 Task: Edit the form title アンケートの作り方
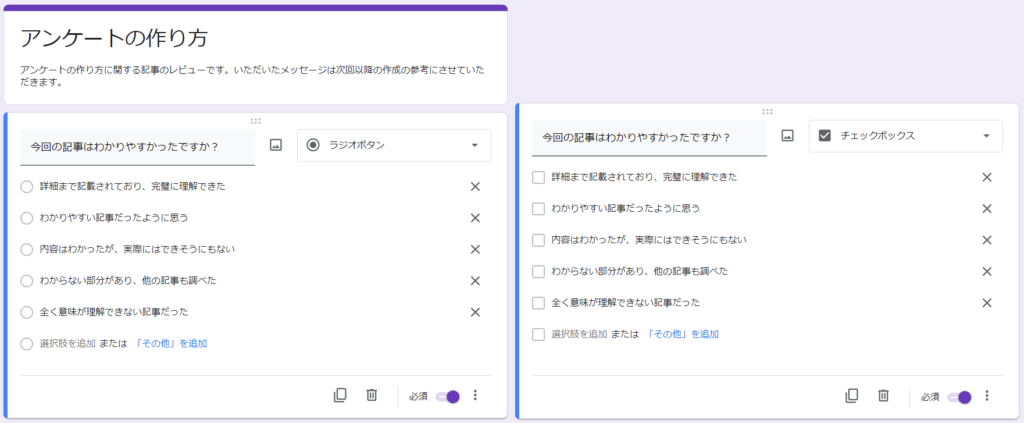pos(114,39)
